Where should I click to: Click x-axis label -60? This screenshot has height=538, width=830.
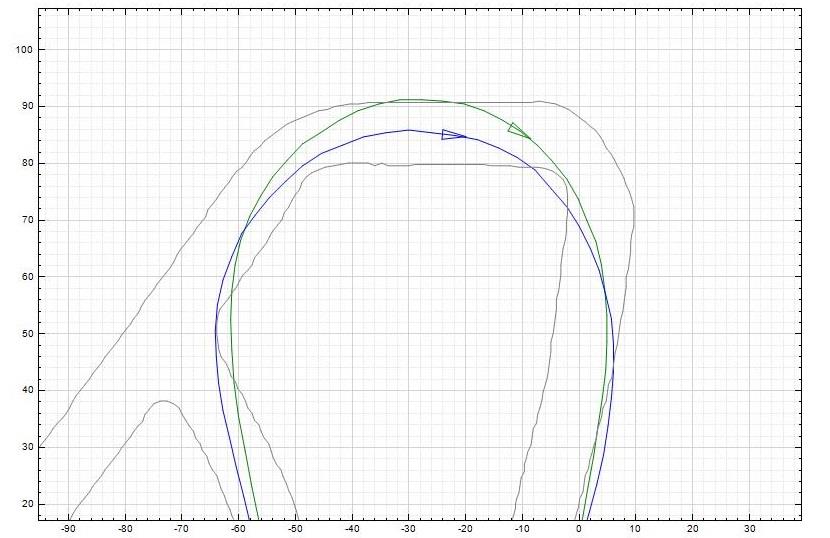[x=238, y=529]
